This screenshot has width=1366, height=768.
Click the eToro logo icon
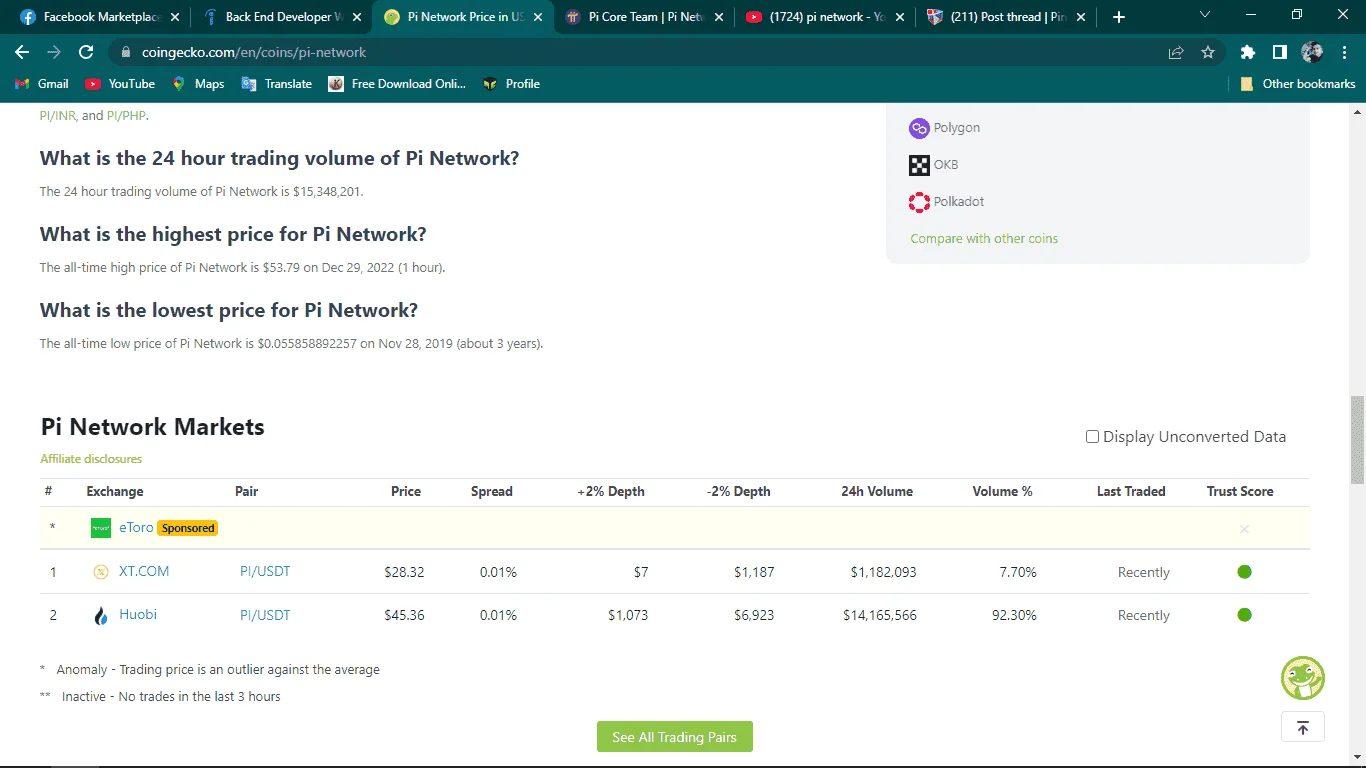(101, 528)
